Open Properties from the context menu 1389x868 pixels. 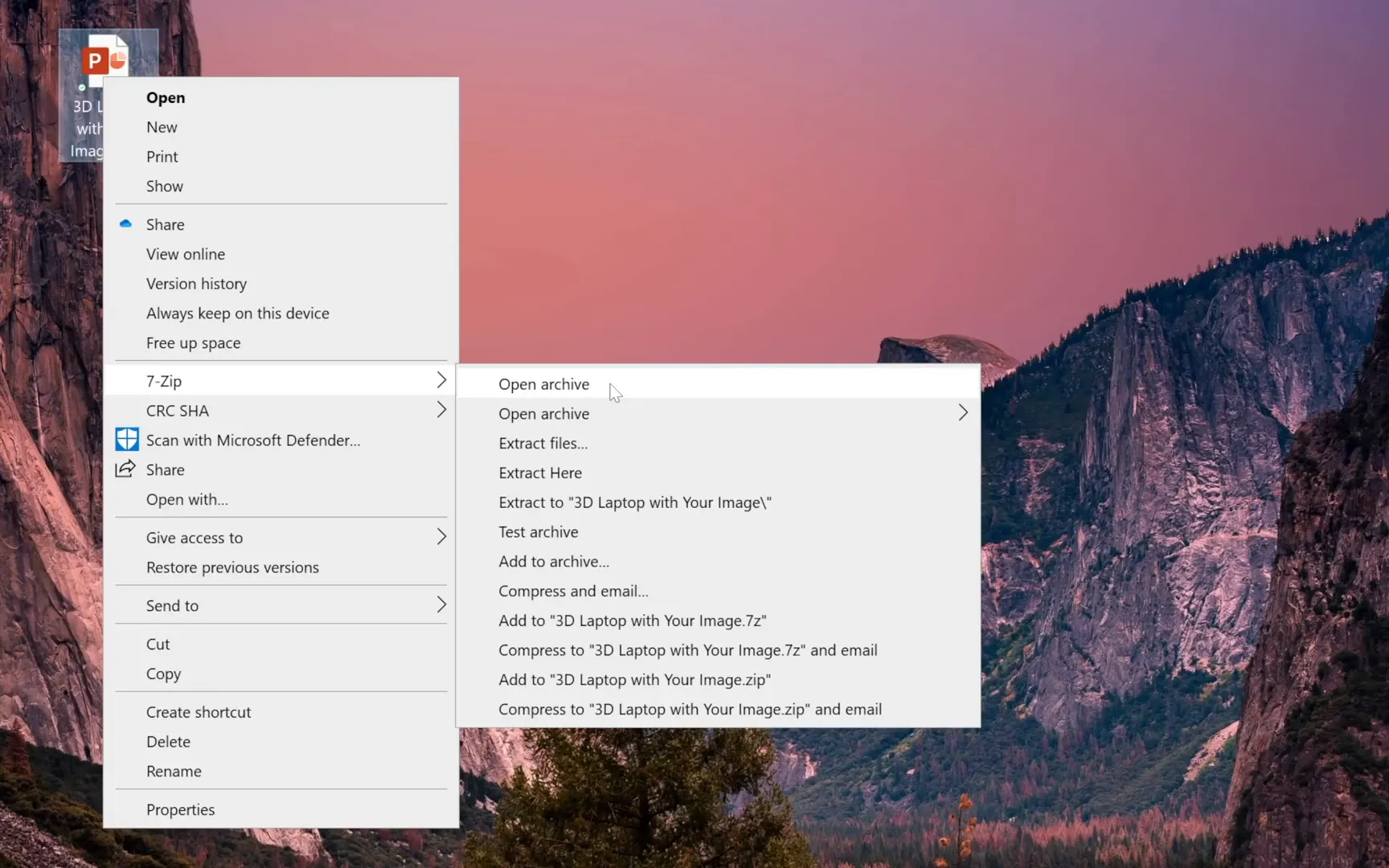click(281, 810)
